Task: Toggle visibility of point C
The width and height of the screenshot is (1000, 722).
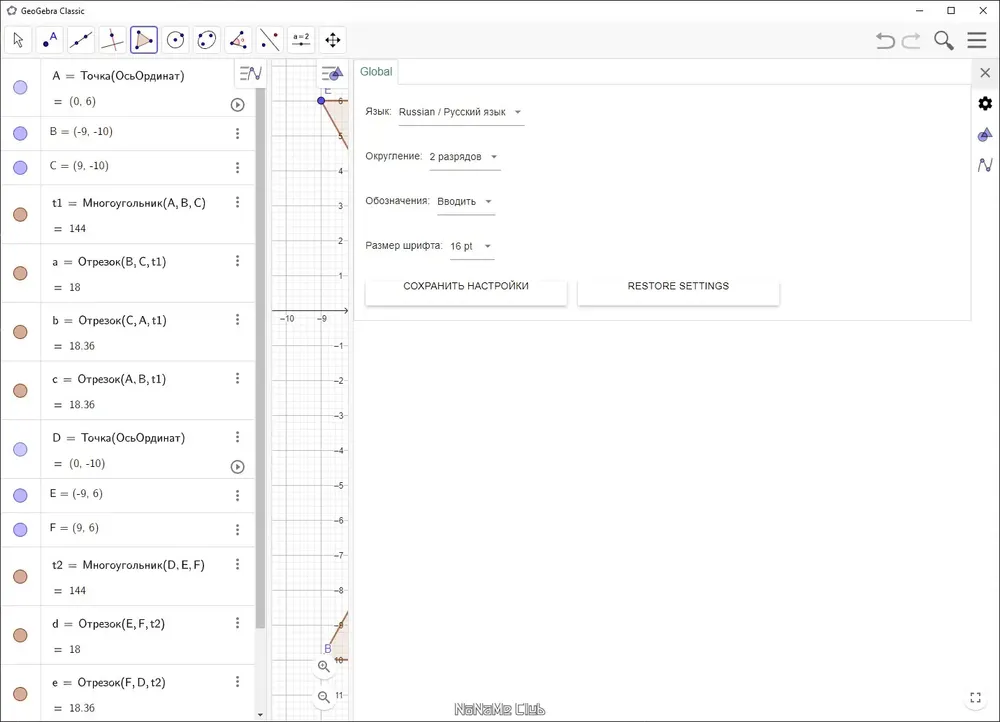Action: pyautogui.click(x=20, y=168)
